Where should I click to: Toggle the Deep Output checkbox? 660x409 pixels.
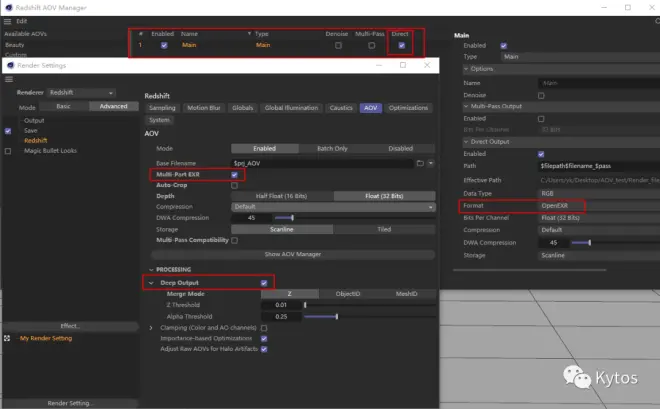pyautogui.click(x=264, y=283)
